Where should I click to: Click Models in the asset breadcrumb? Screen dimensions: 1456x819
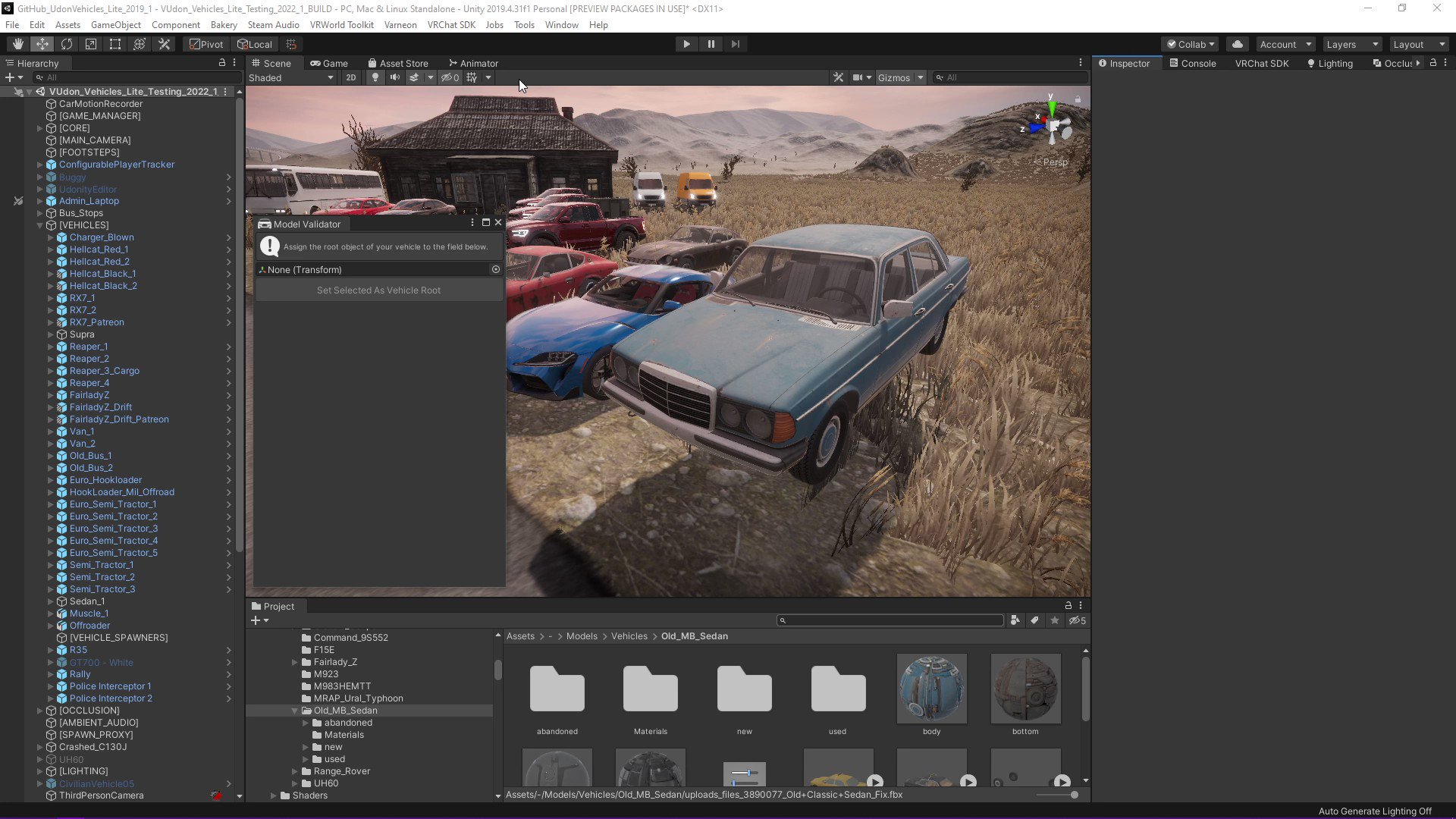click(x=582, y=636)
